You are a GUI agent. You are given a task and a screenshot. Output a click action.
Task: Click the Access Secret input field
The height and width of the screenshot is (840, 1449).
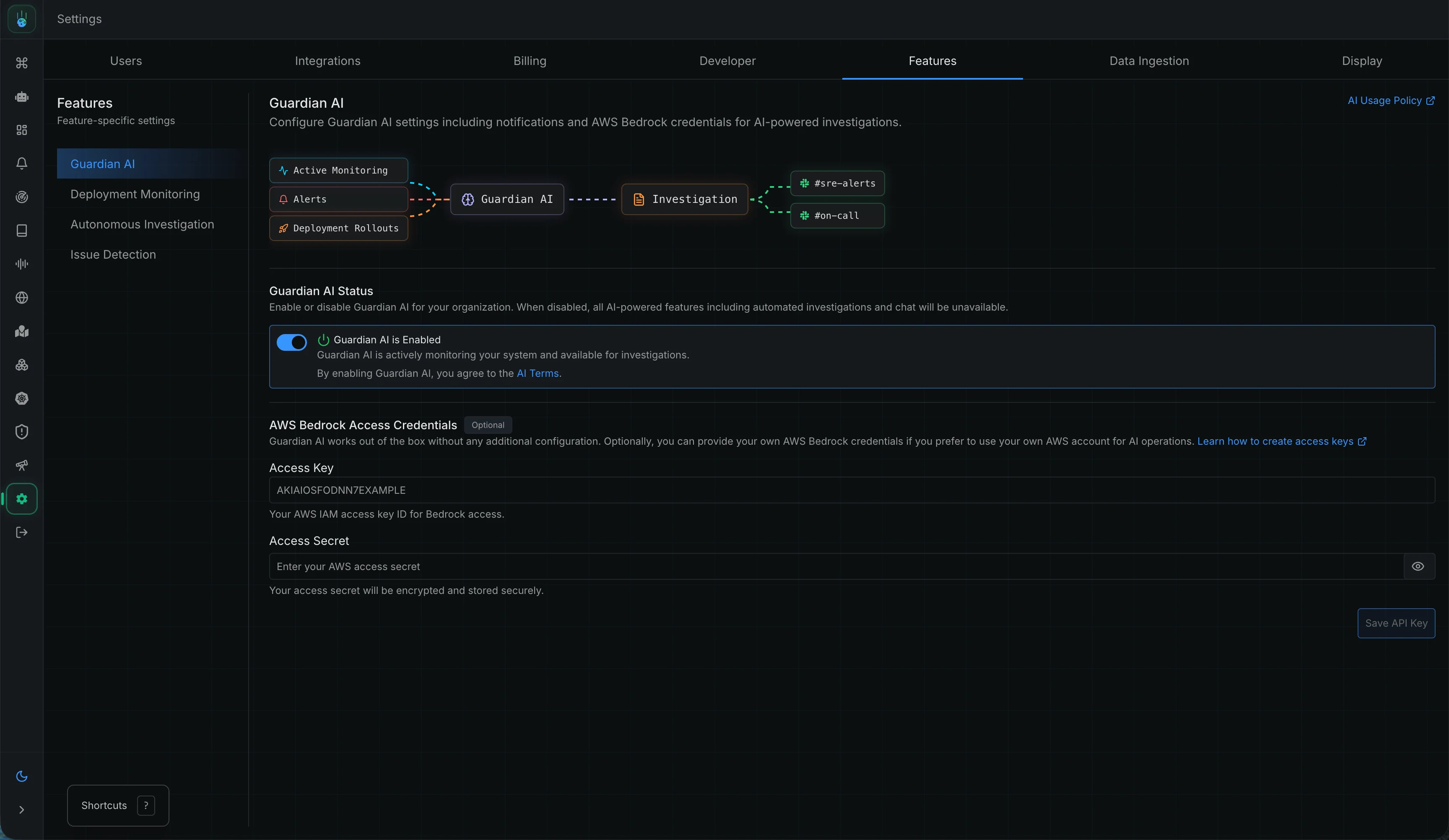tap(836, 566)
